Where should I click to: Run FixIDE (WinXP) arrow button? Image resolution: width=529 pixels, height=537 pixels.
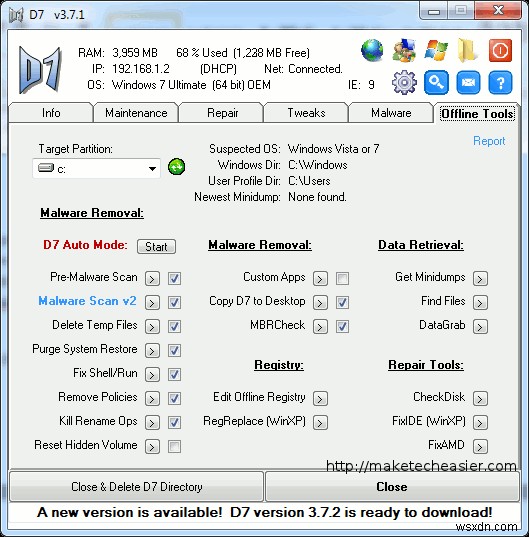(480, 422)
